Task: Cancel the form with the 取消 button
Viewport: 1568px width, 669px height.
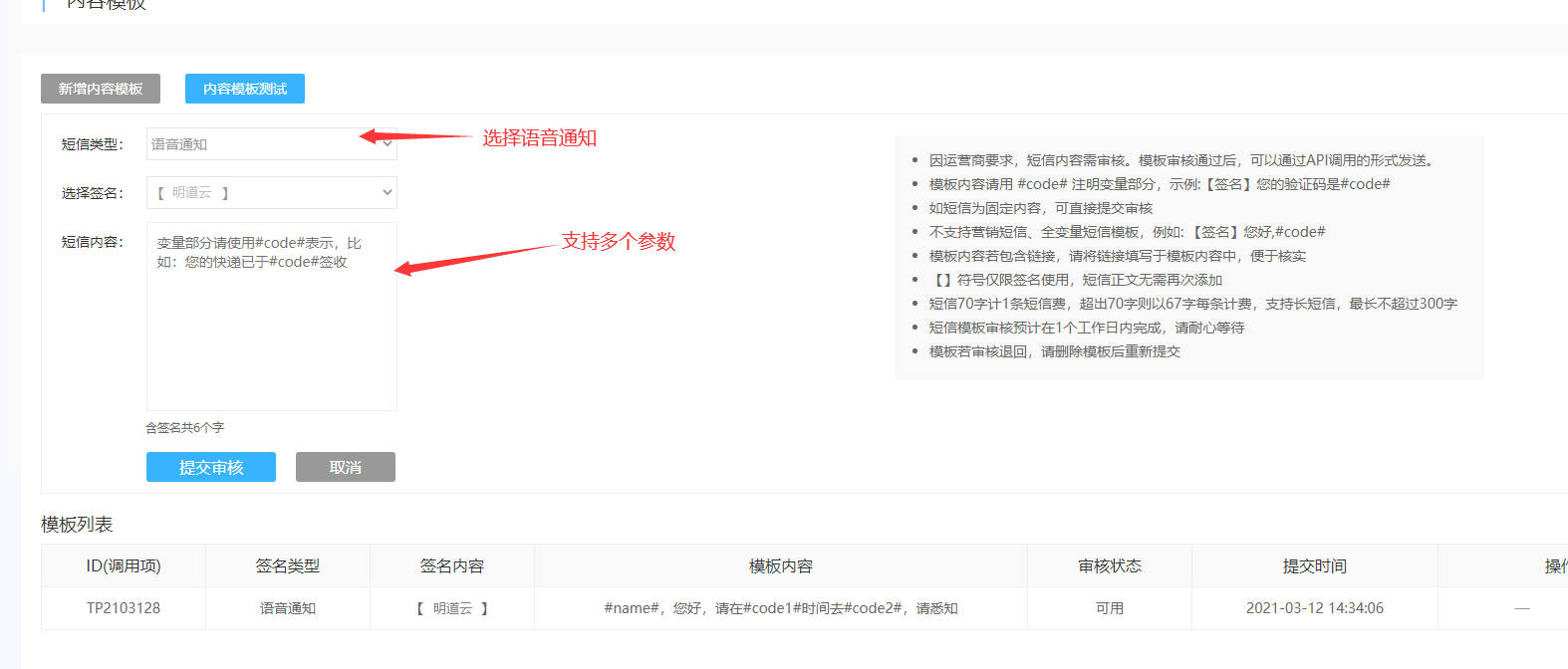Action: 346,467
